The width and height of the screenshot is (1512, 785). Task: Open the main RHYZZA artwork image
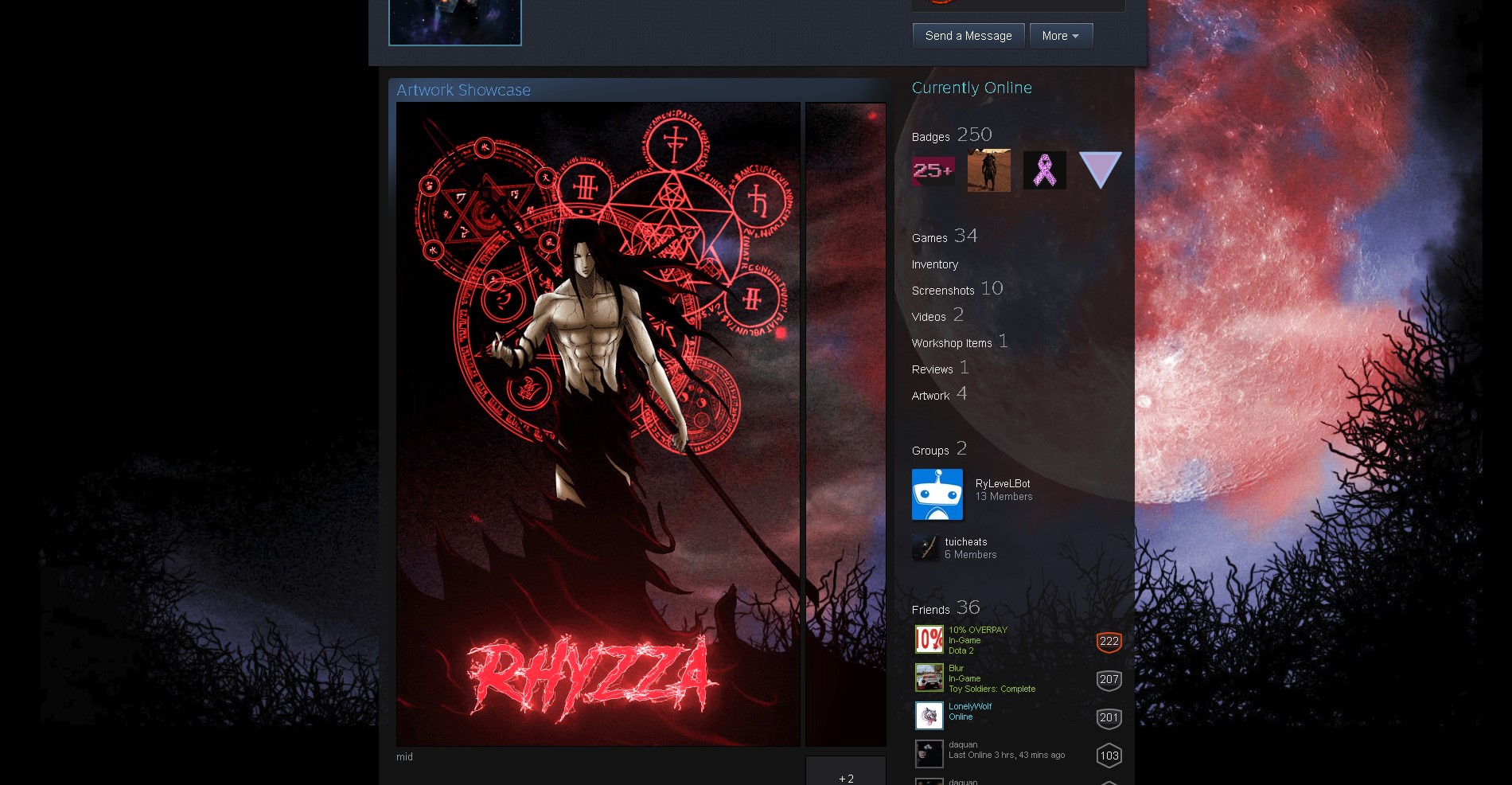(x=598, y=424)
